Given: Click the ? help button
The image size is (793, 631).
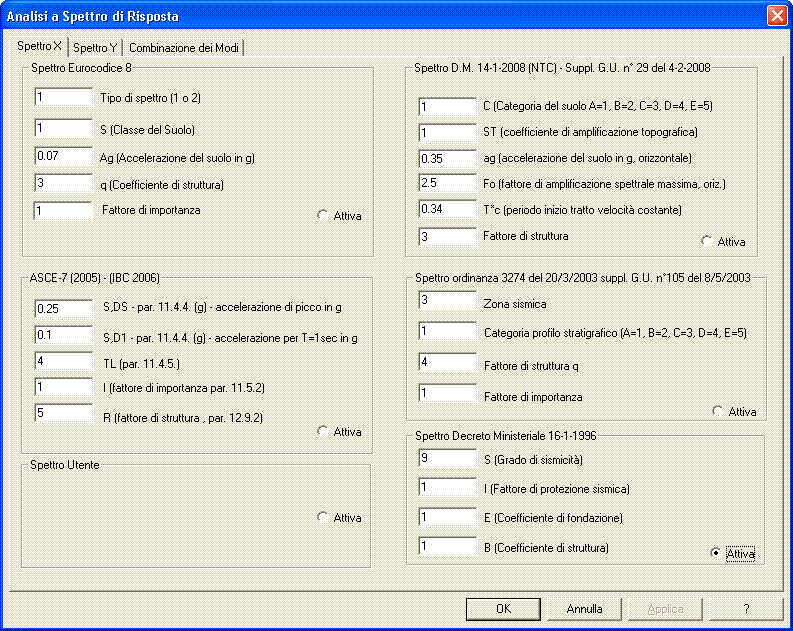Looking at the screenshot, I should [745, 608].
